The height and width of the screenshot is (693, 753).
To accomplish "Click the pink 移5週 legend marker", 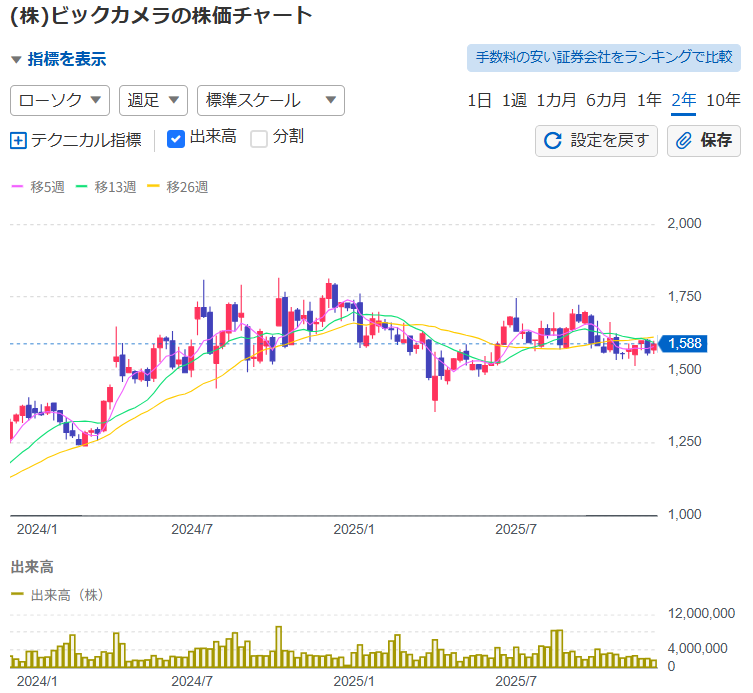I will coord(17,187).
